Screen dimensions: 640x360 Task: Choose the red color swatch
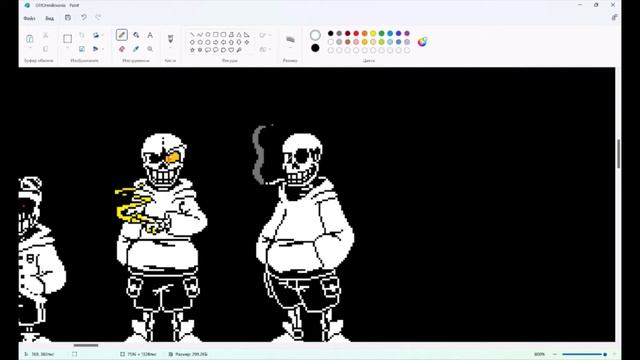356,33
